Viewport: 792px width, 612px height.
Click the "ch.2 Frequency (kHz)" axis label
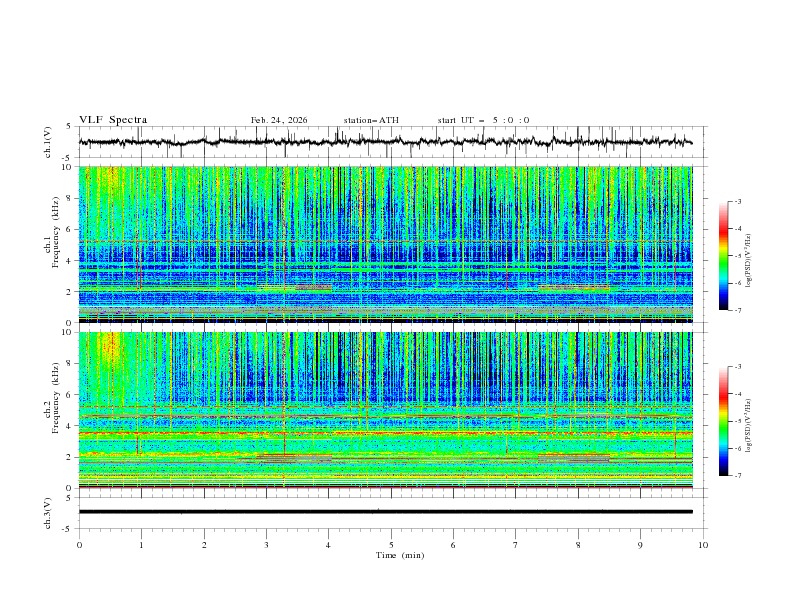(52, 398)
